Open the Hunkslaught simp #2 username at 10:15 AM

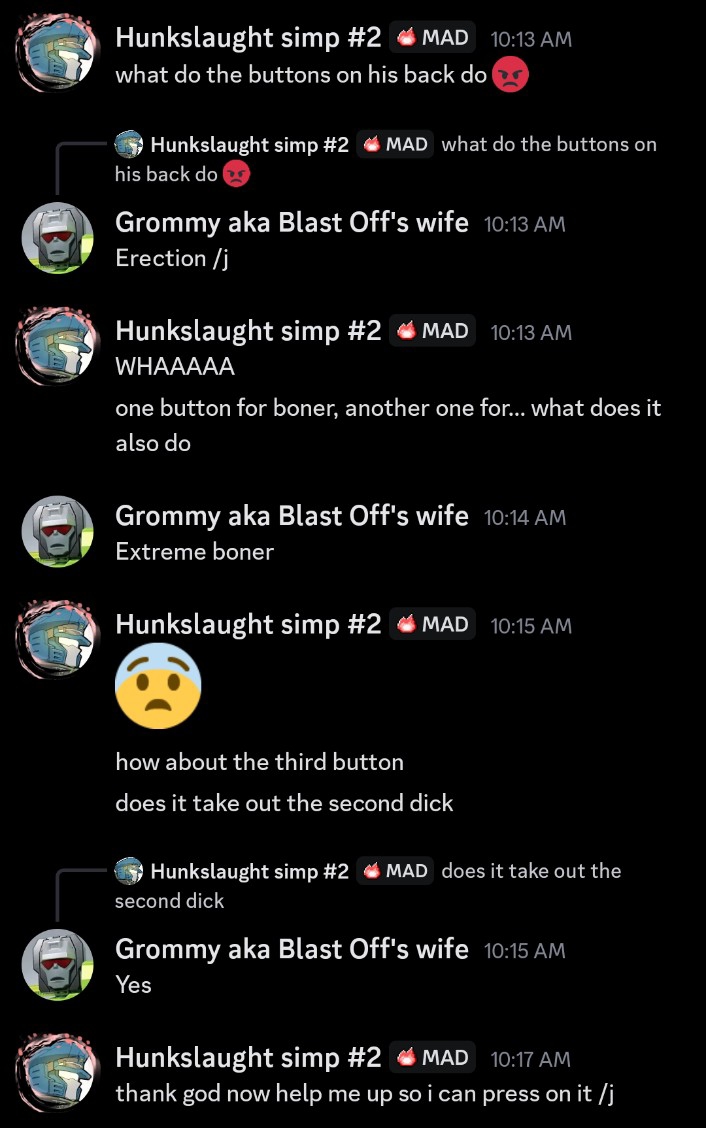(248, 624)
